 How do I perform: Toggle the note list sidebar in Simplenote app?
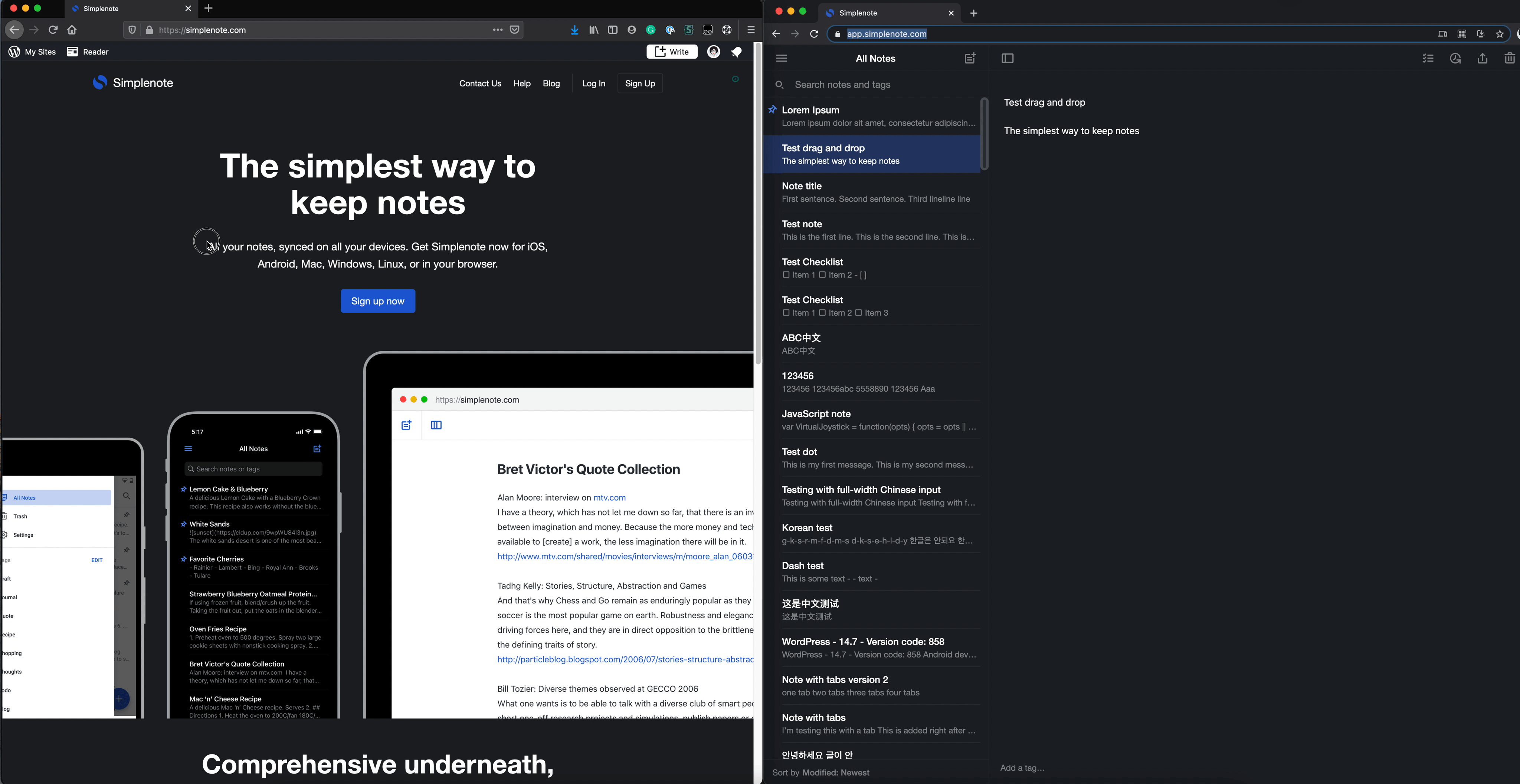point(1008,58)
